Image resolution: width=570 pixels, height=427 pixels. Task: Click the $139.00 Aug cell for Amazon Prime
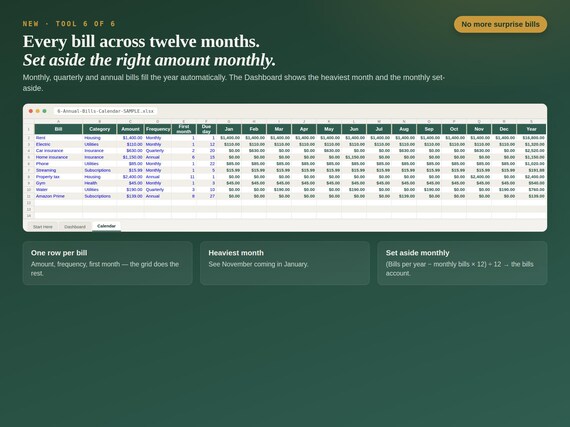click(x=404, y=196)
